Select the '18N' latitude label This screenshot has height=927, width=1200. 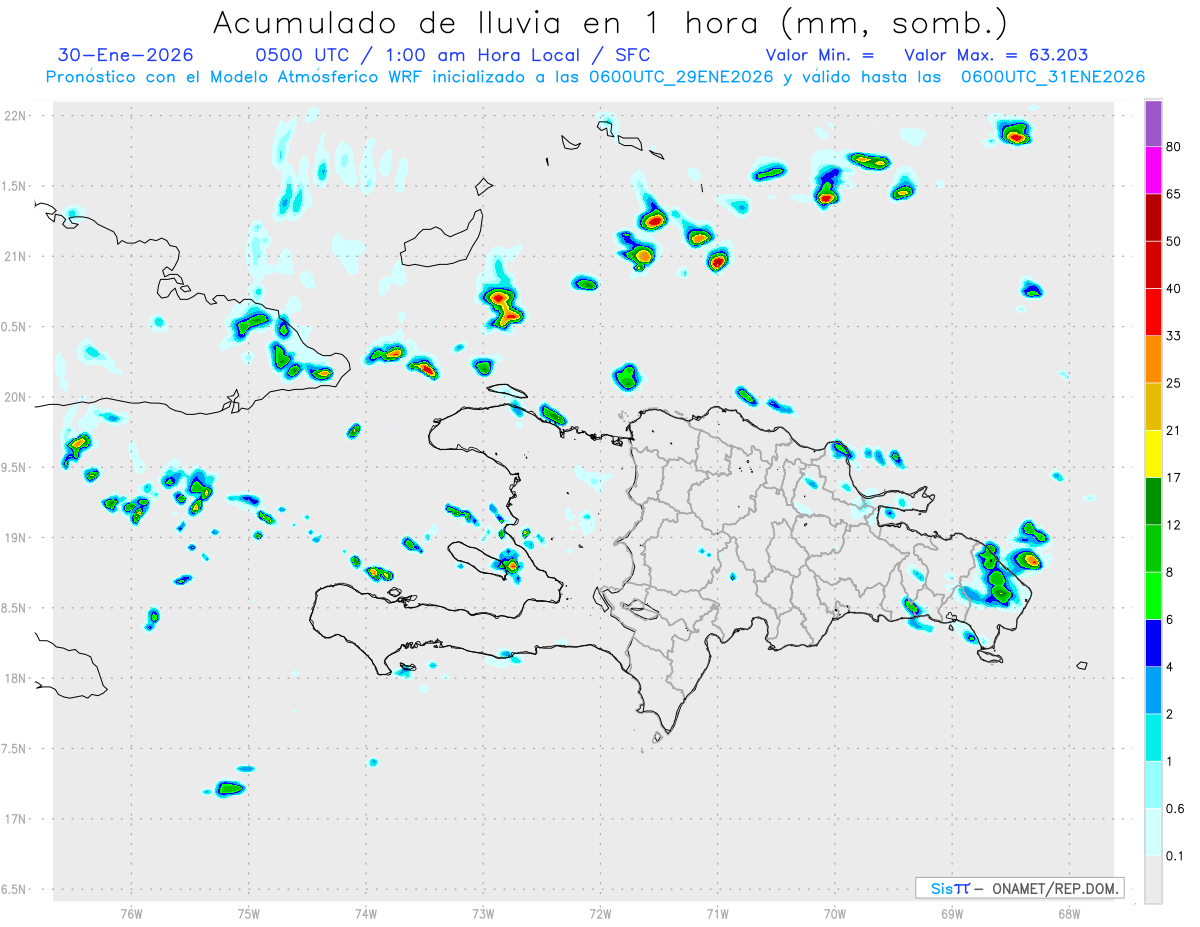[x=16, y=678]
